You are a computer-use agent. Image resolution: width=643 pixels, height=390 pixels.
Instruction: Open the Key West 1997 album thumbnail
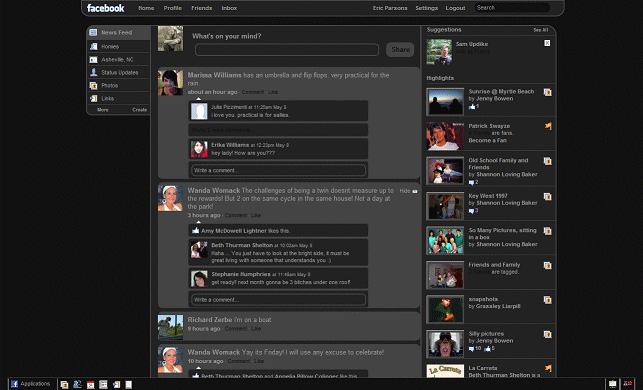tap(445, 206)
